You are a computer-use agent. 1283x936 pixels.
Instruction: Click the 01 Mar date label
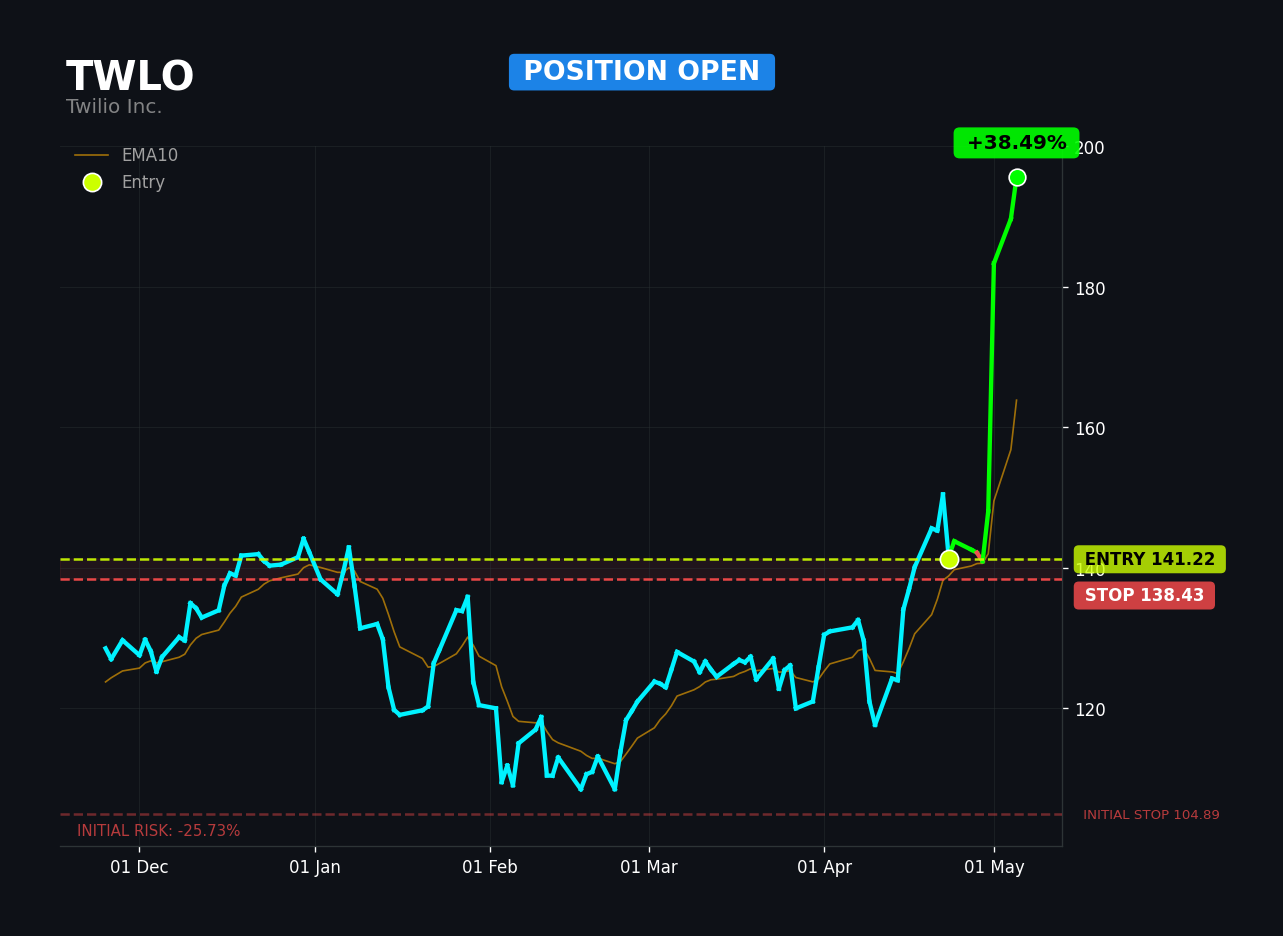[649, 867]
